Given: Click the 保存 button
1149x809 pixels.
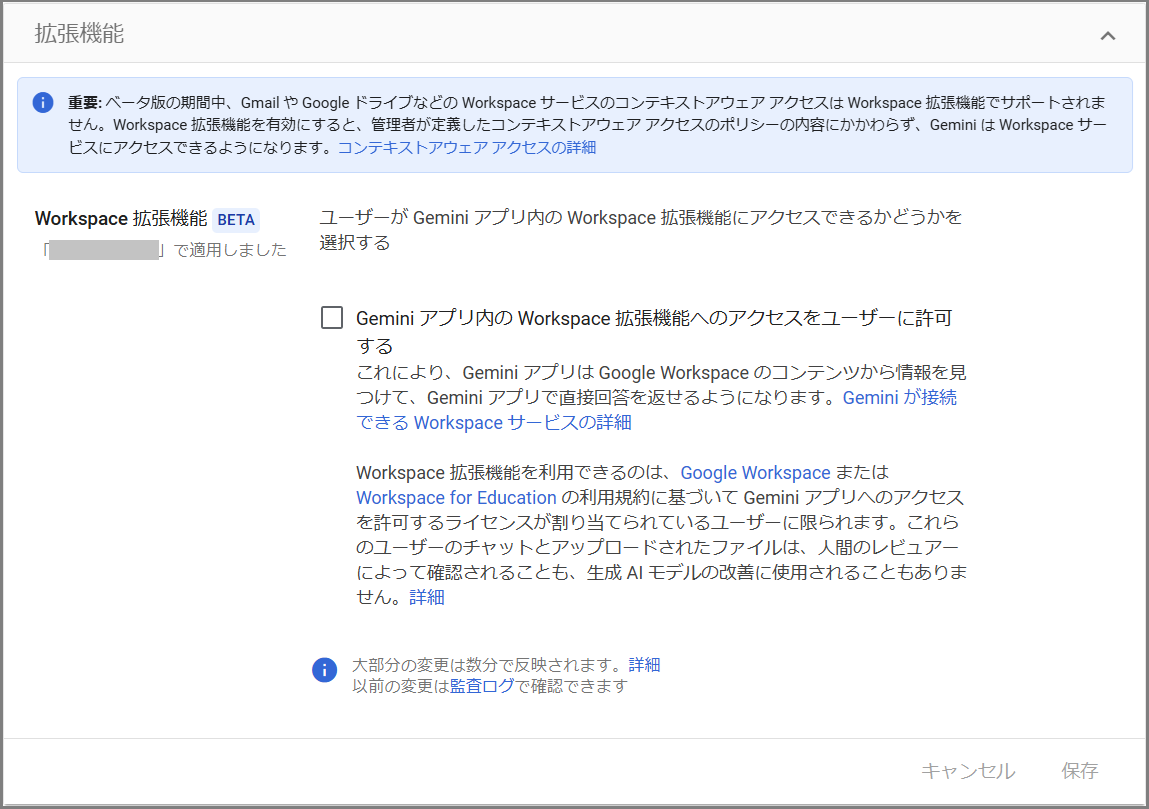Looking at the screenshot, I should point(1079,770).
